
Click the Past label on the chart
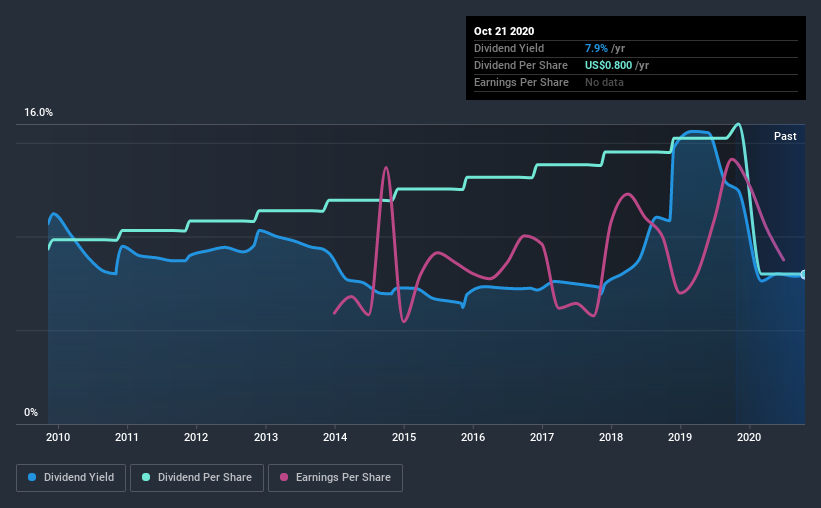tap(785, 136)
